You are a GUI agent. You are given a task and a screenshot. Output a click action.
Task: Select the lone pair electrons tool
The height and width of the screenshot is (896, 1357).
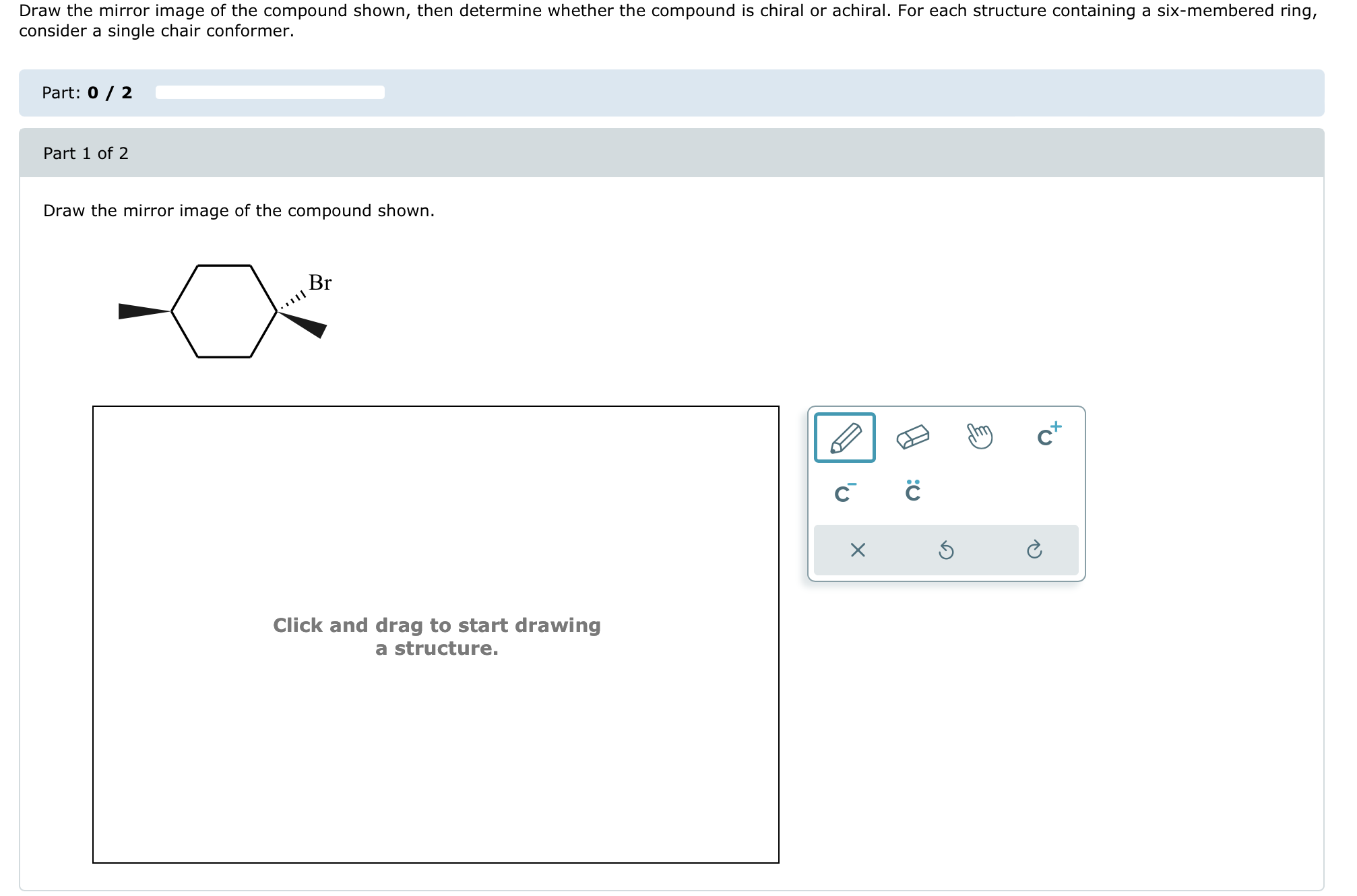(x=912, y=492)
